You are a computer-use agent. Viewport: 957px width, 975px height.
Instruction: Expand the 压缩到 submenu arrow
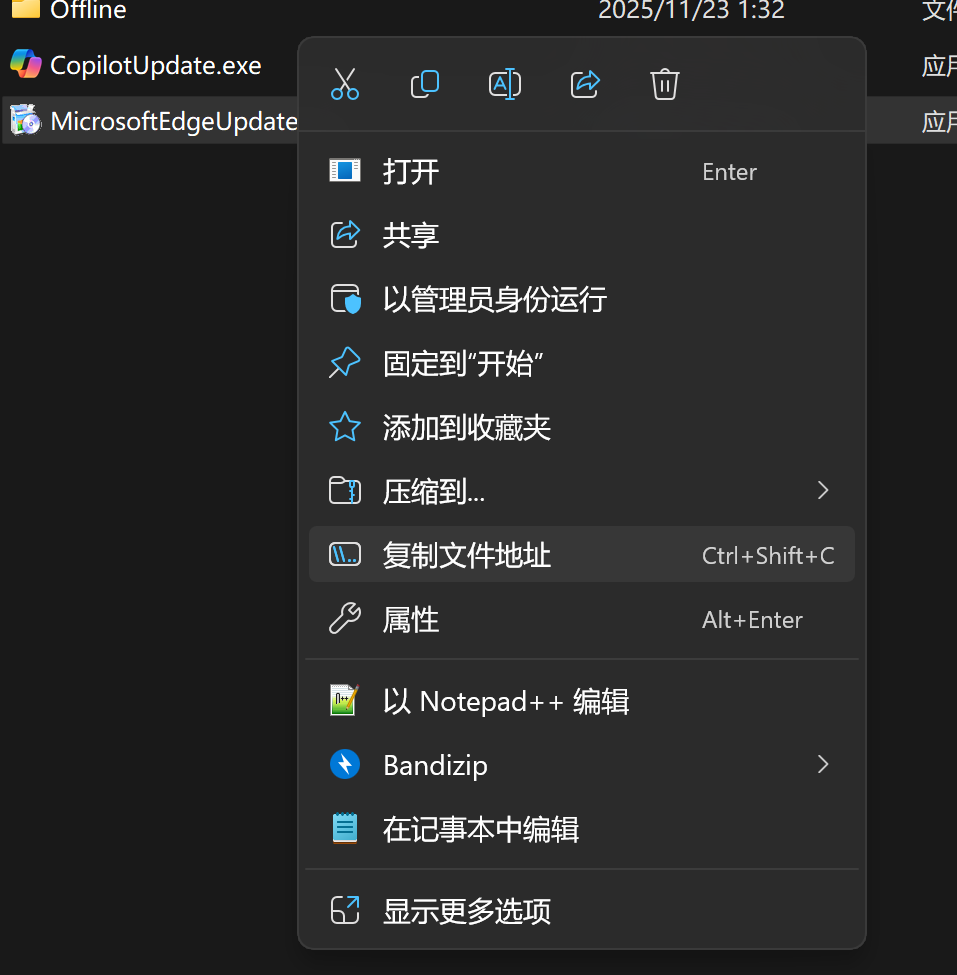823,490
